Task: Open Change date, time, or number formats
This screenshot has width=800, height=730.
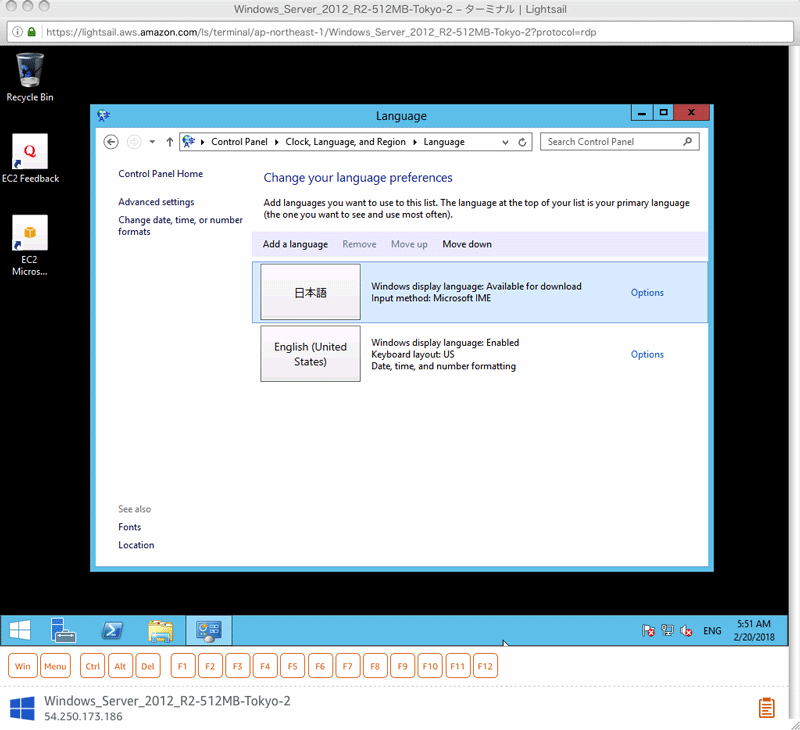Action: (x=180, y=225)
